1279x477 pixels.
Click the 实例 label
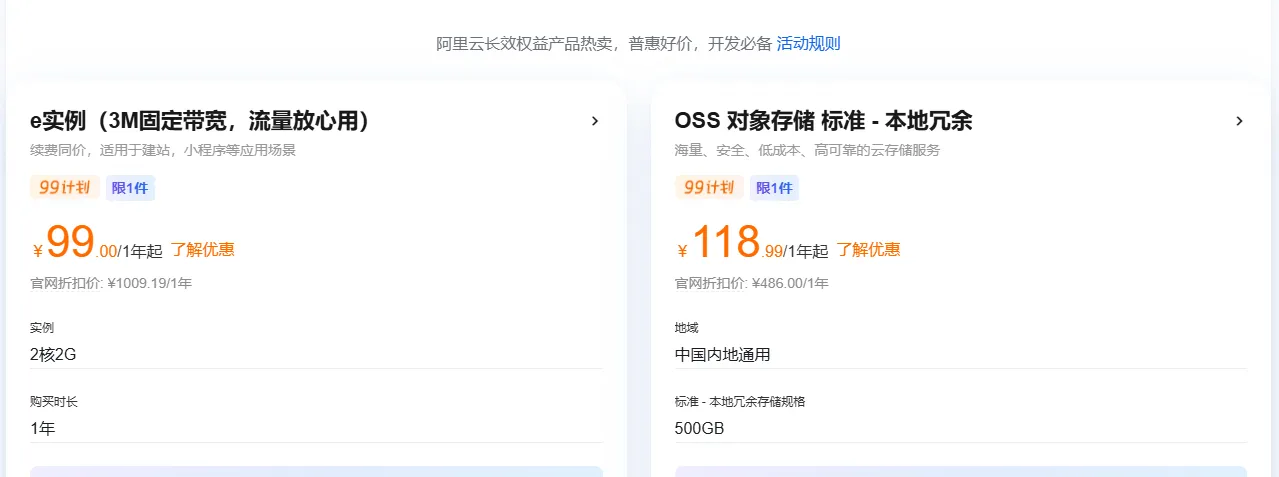(x=42, y=327)
